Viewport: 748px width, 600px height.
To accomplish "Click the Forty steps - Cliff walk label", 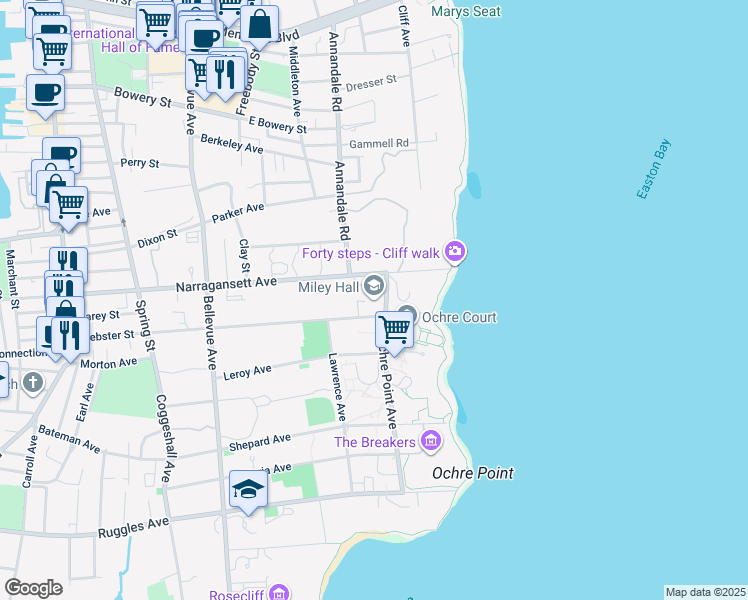I will coord(371,253).
